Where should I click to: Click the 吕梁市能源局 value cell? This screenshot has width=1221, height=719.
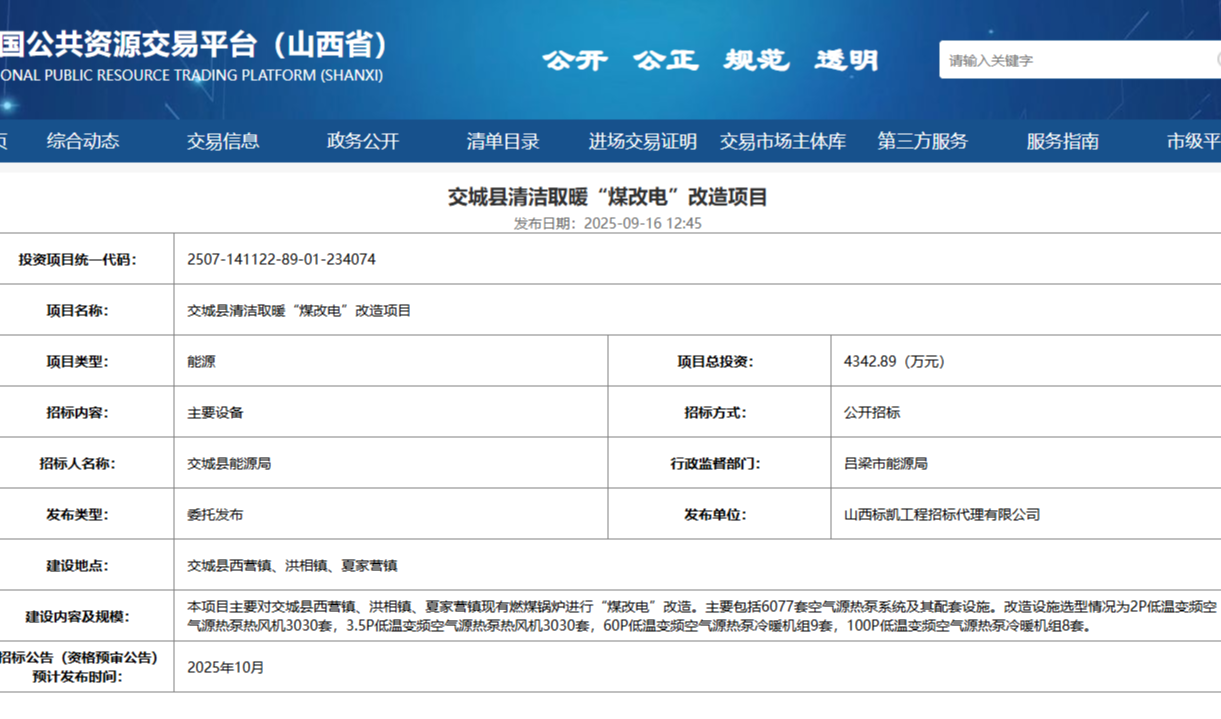pos(1026,464)
